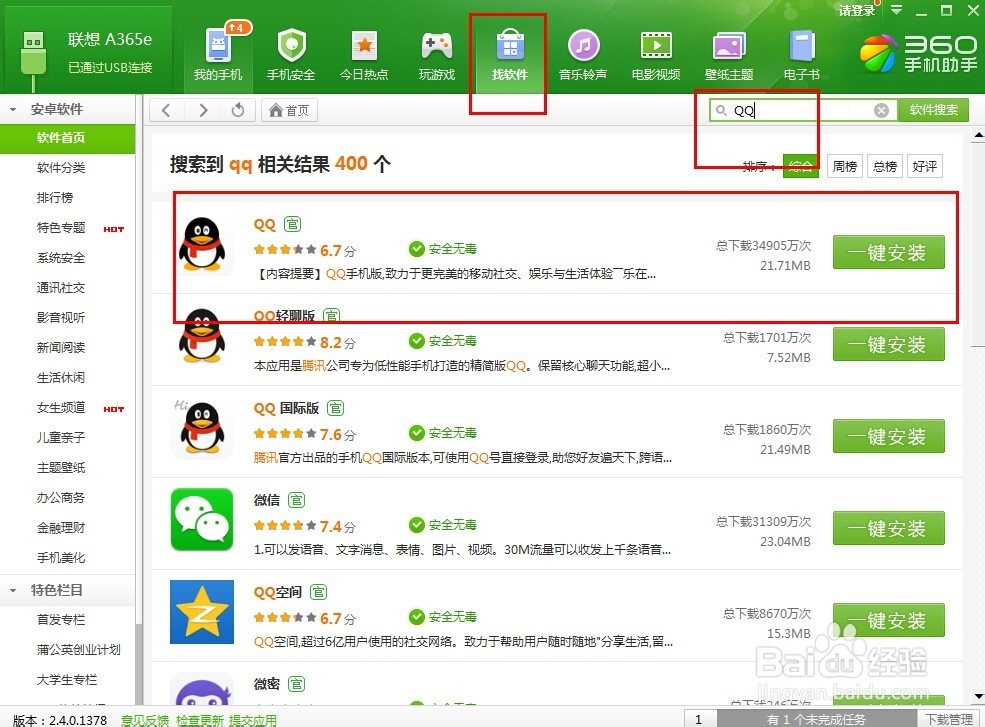Image resolution: width=985 pixels, height=727 pixels.
Task: Open 音乐铃声 music ringtones icon
Action: click(583, 53)
